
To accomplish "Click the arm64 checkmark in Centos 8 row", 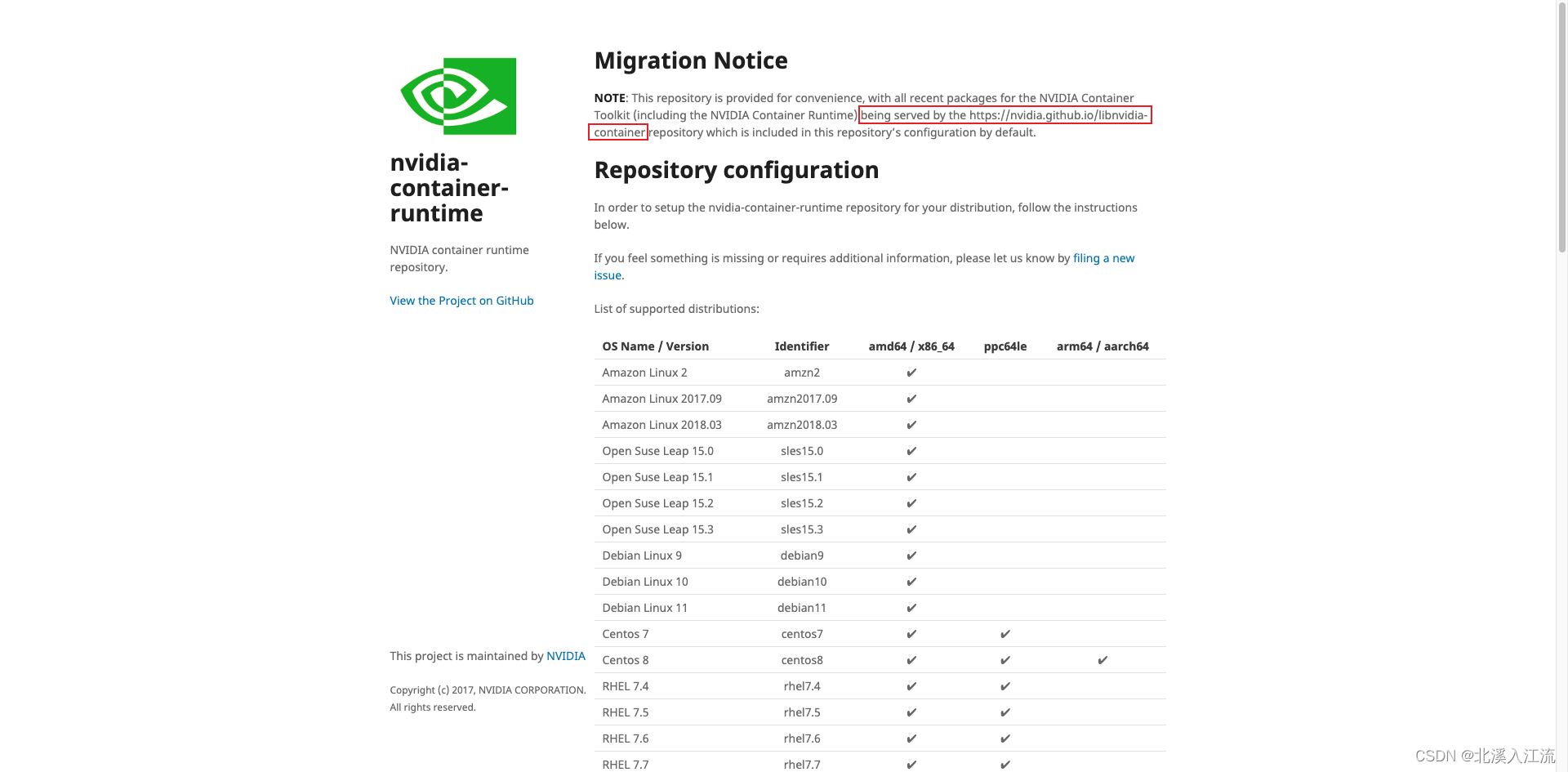I will point(1102,660).
